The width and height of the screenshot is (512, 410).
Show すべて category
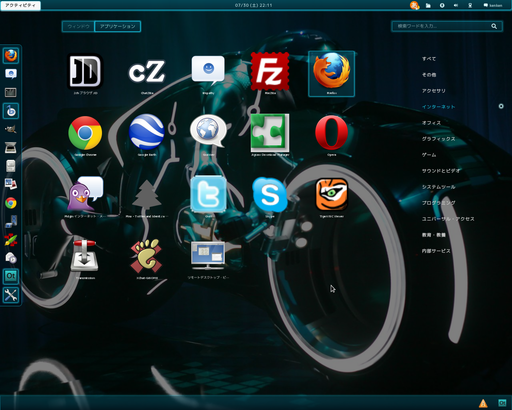(429, 59)
